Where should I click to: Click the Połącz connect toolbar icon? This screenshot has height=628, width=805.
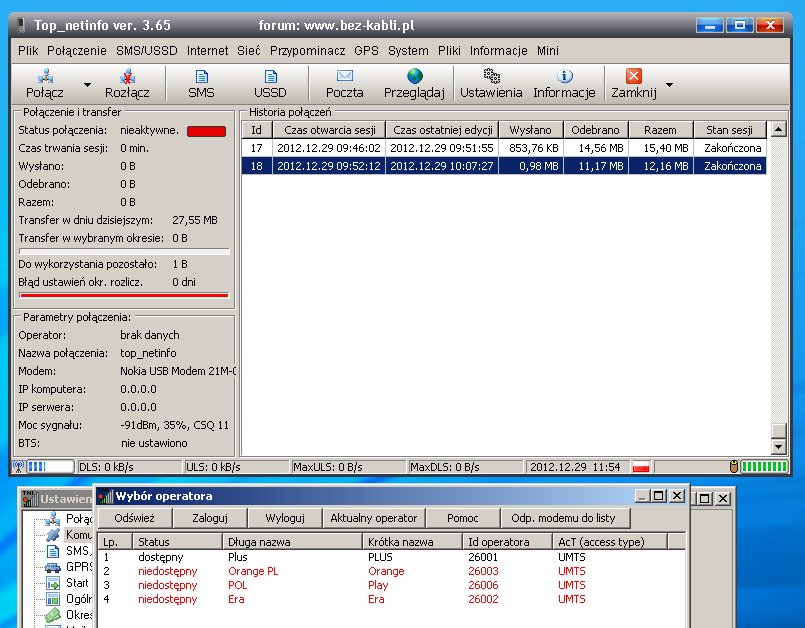click(x=45, y=76)
